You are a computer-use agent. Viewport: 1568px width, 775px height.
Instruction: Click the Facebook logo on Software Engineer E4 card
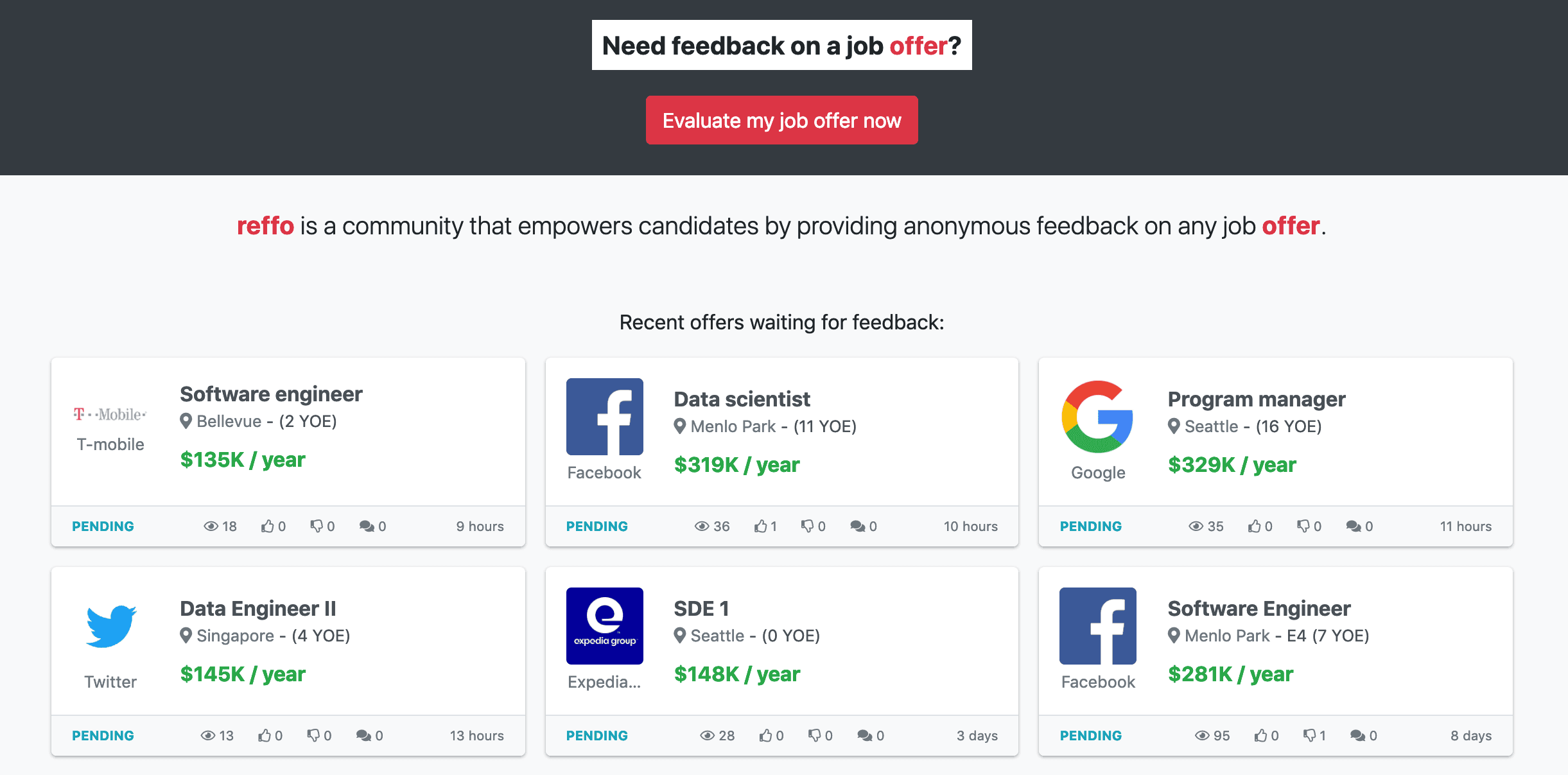click(1097, 626)
